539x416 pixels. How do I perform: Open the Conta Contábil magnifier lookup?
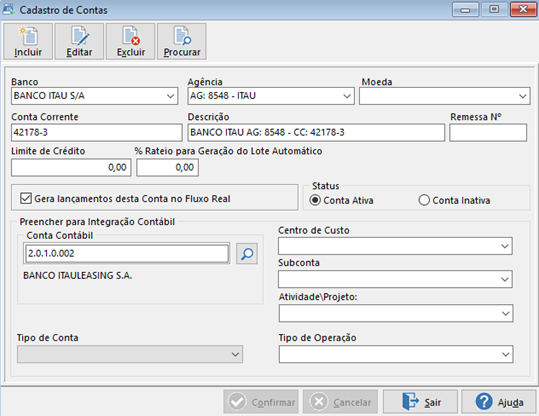point(247,254)
